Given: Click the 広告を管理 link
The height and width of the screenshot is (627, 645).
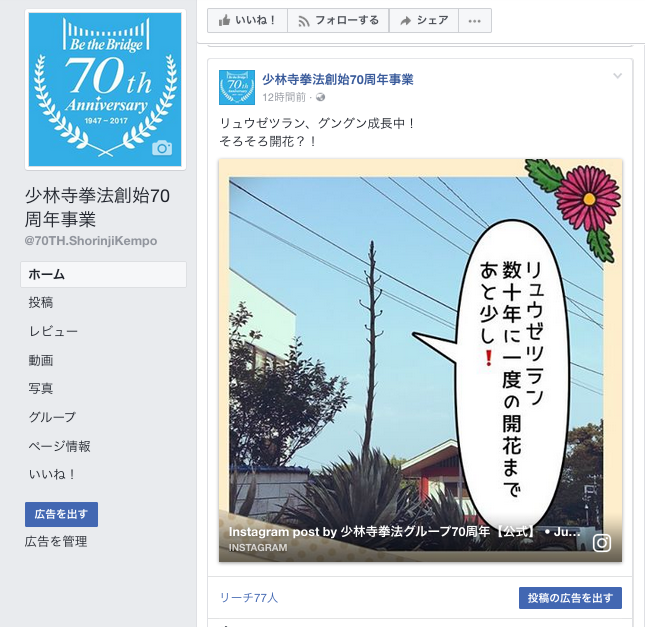Looking at the screenshot, I should point(56,541).
